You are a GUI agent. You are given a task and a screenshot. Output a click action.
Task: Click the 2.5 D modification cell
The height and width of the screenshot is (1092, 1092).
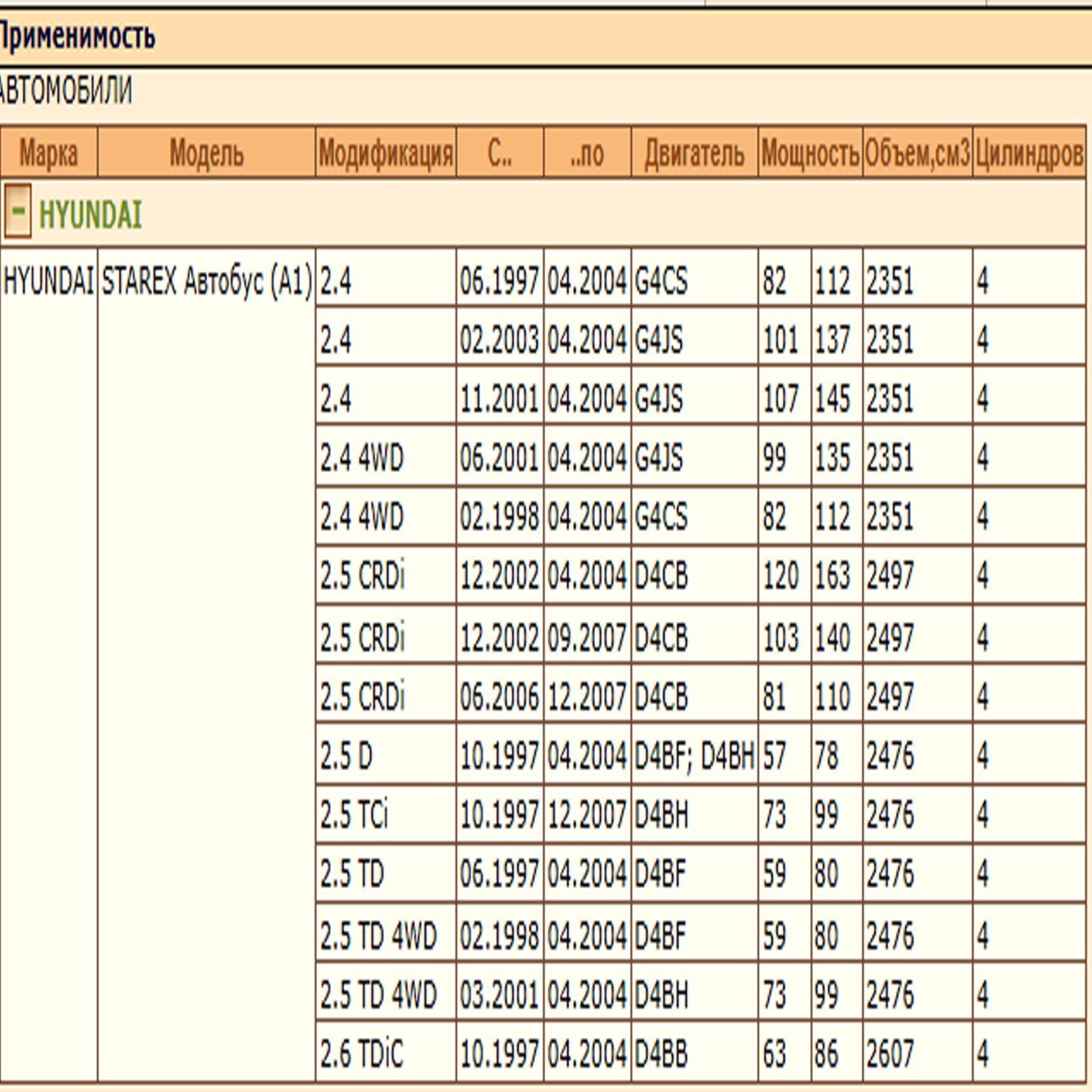tap(386, 756)
